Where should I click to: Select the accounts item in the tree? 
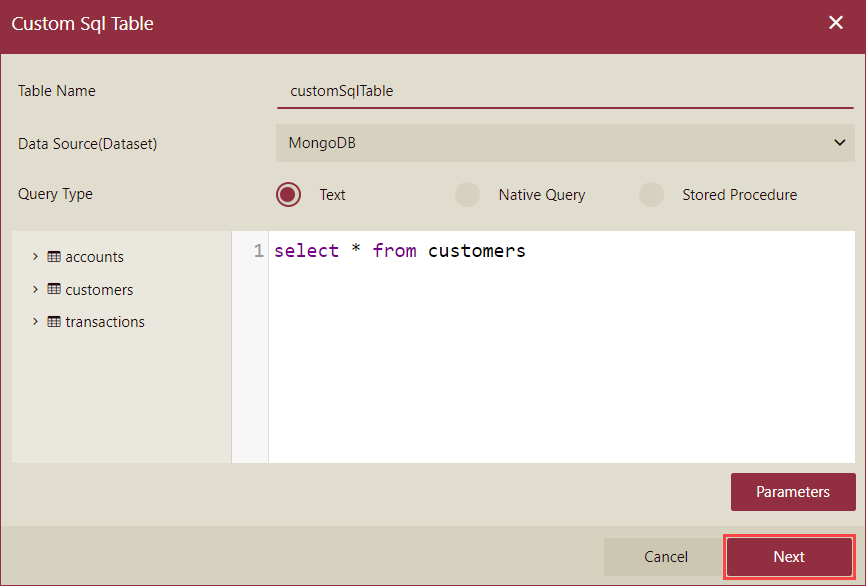95,257
